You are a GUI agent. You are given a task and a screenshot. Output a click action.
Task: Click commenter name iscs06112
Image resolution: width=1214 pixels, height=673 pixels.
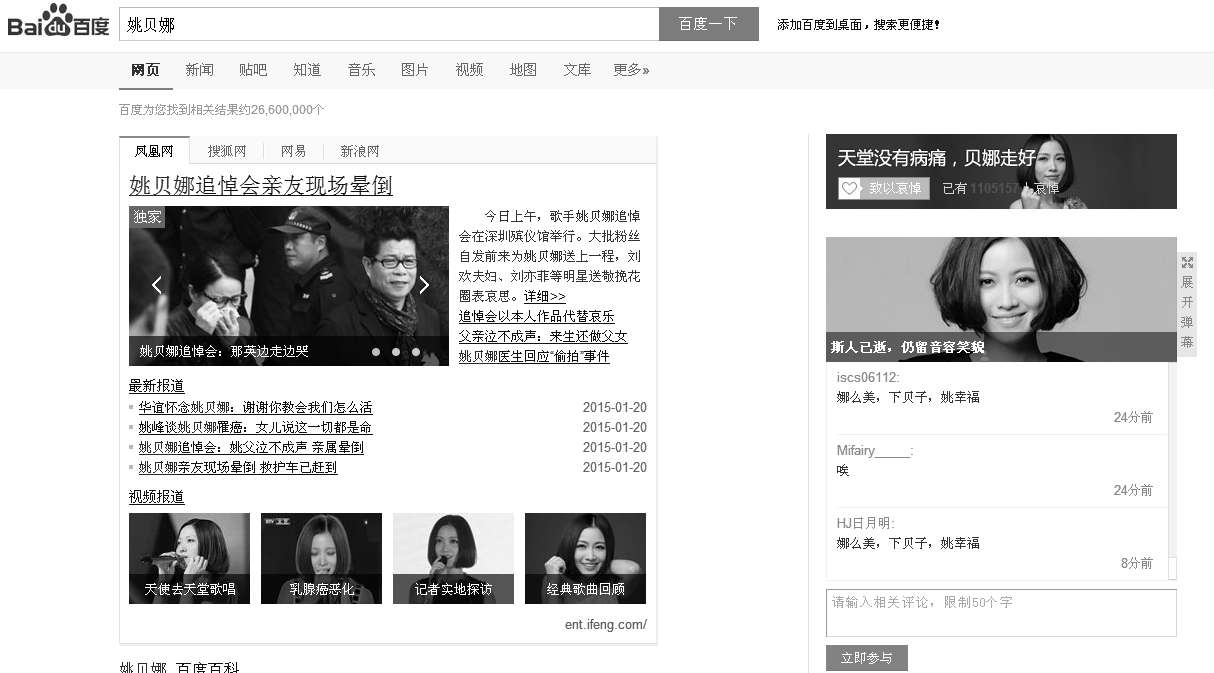pos(868,377)
